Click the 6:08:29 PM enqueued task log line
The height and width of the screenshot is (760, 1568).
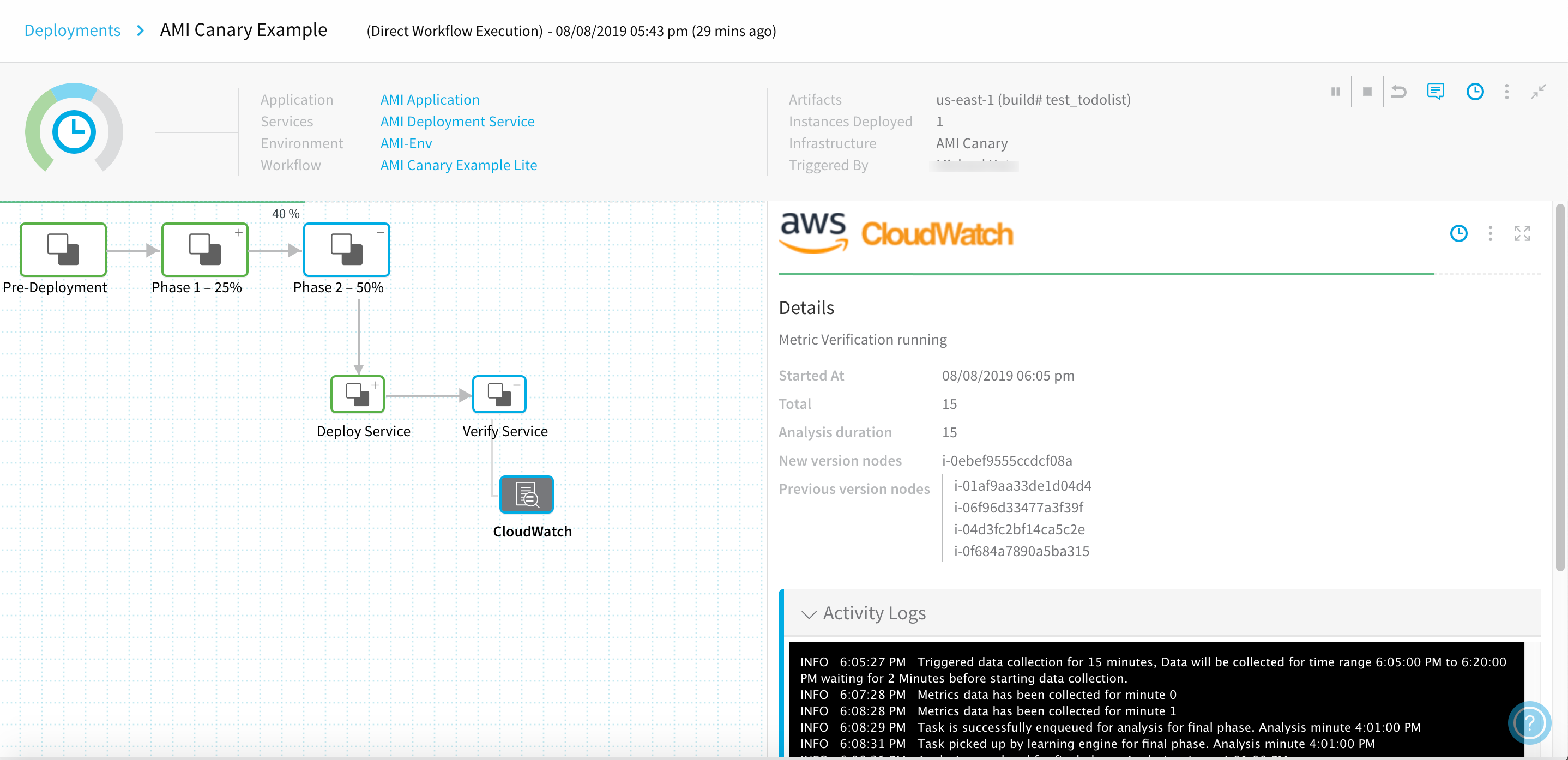[1110, 727]
